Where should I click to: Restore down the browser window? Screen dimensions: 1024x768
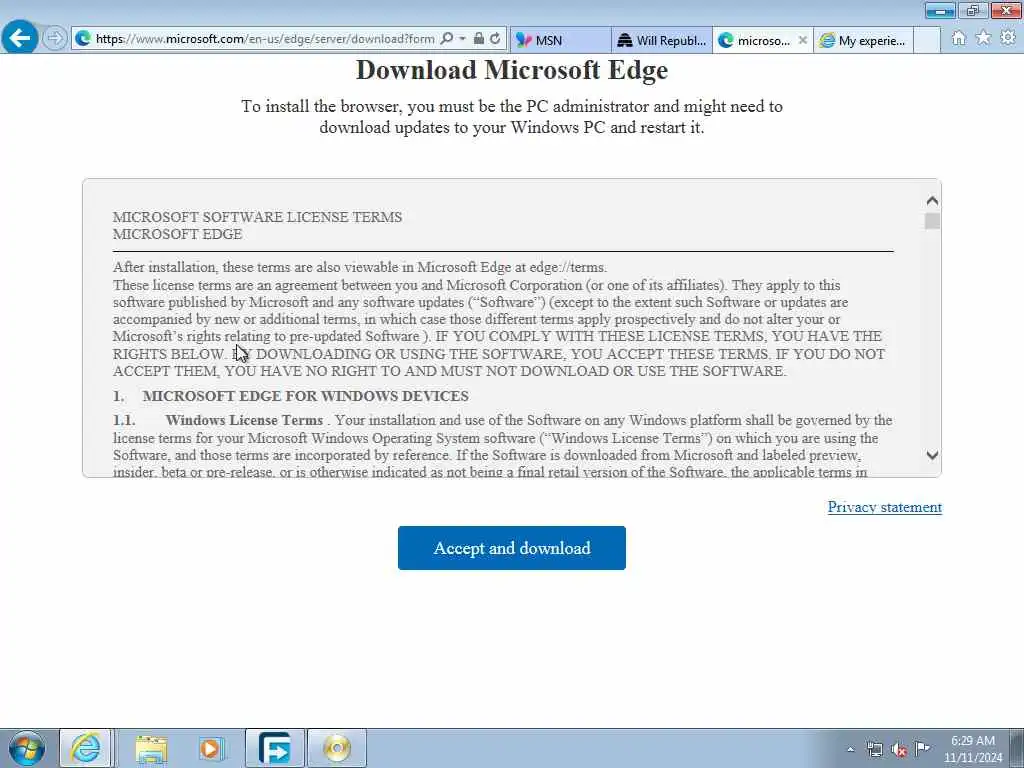tap(973, 10)
